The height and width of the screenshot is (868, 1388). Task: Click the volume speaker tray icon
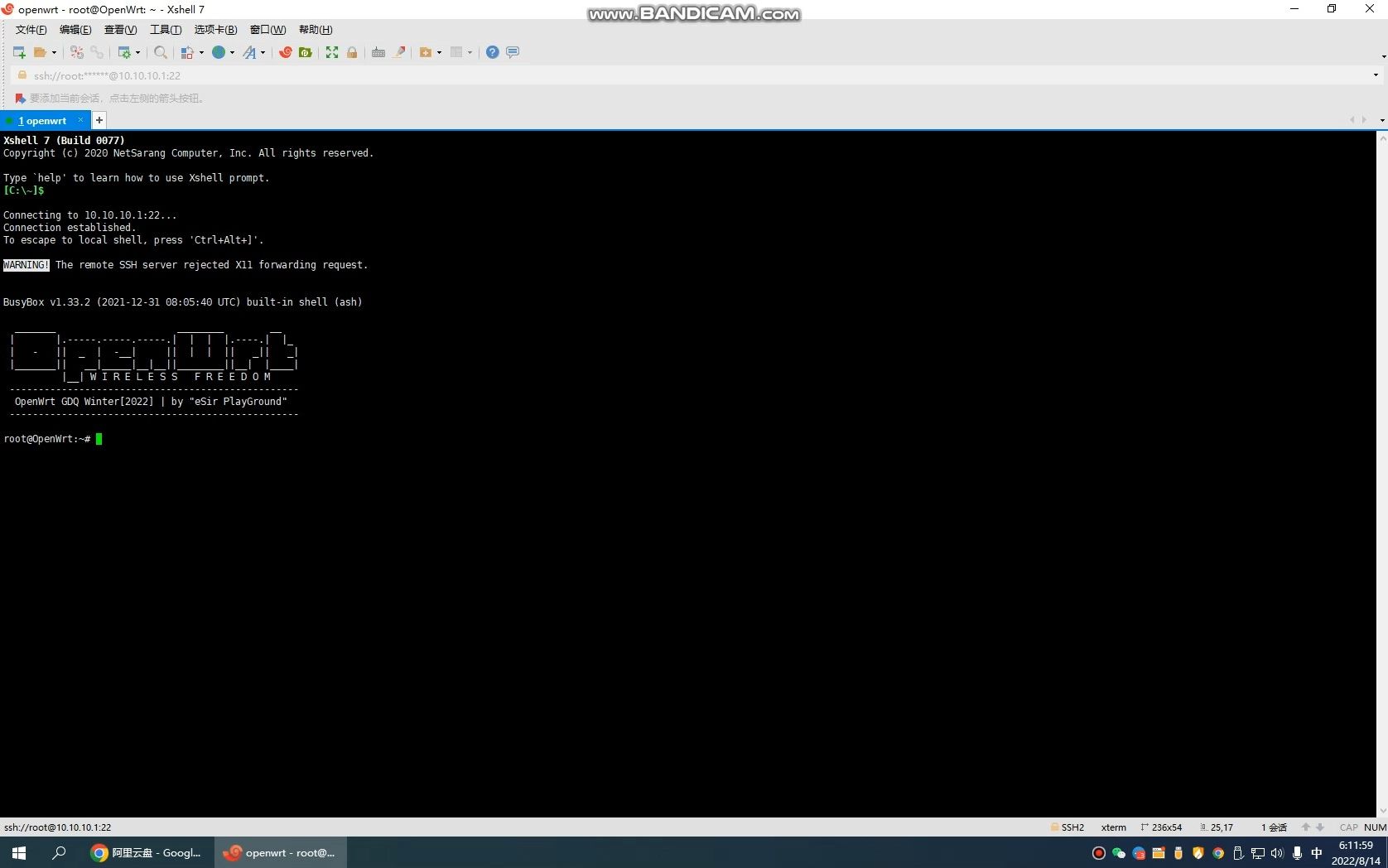pyautogui.click(x=1277, y=853)
